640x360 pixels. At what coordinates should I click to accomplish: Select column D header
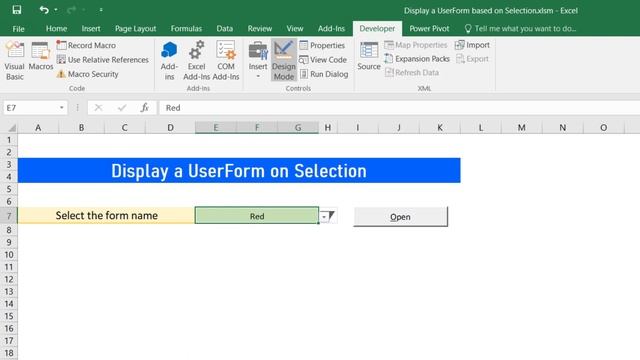click(x=170, y=128)
